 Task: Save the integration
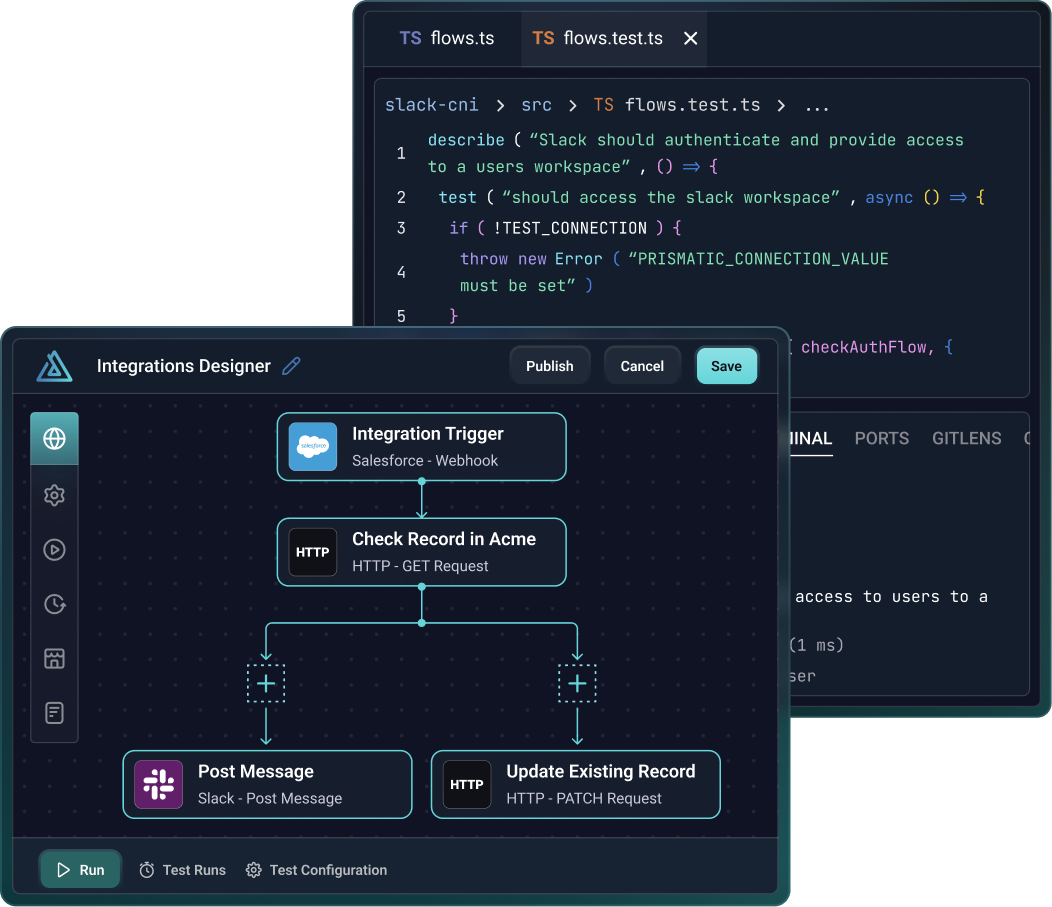pyautogui.click(x=727, y=366)
